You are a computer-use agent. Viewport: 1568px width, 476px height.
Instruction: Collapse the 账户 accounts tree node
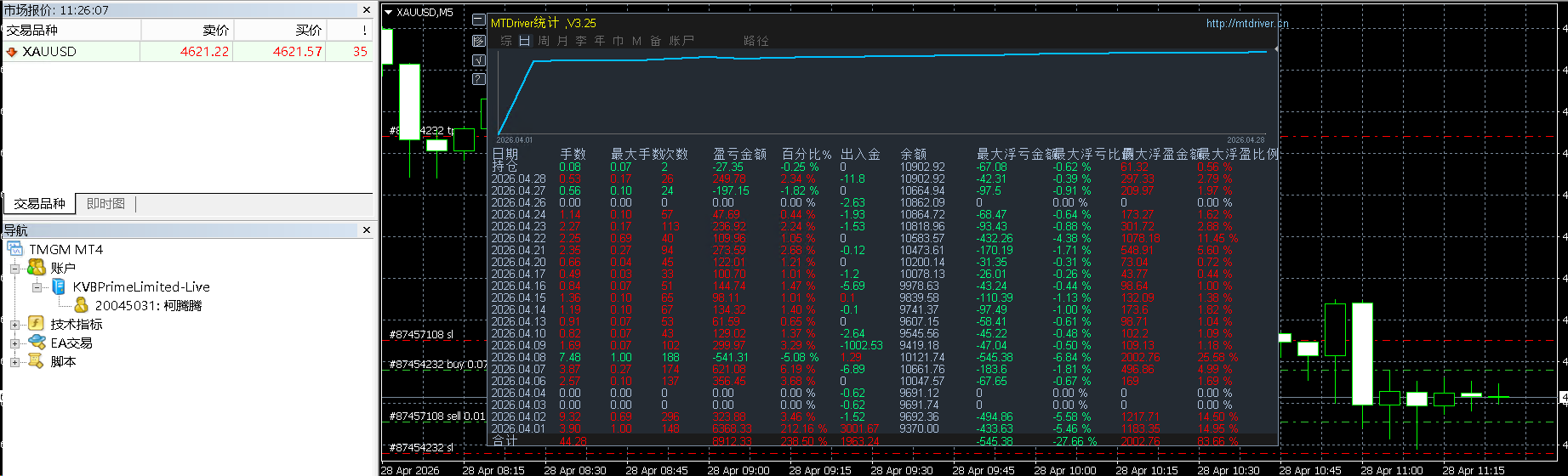coord(14,269)
